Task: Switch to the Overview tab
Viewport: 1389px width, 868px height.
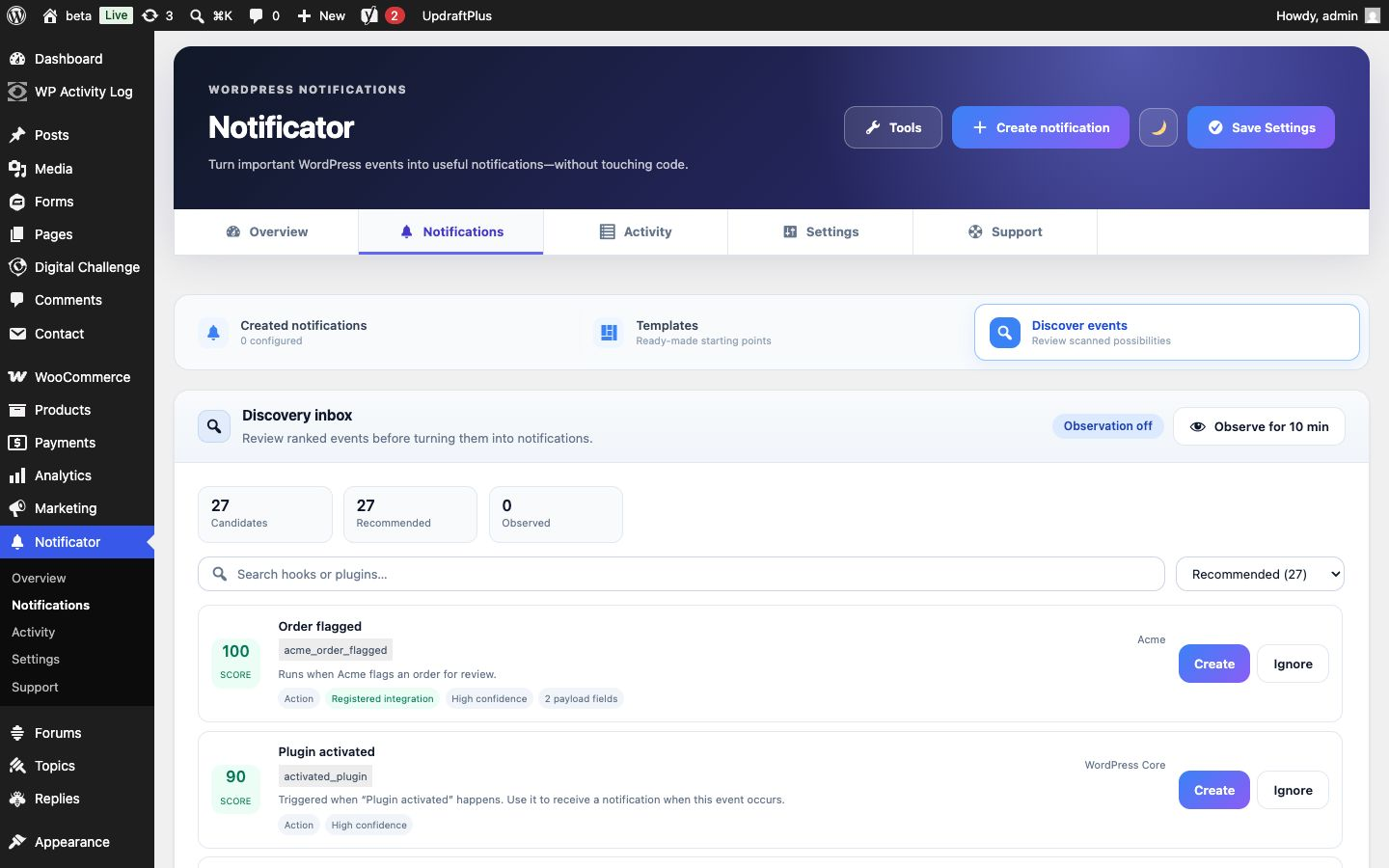Action: pos(266,231)
